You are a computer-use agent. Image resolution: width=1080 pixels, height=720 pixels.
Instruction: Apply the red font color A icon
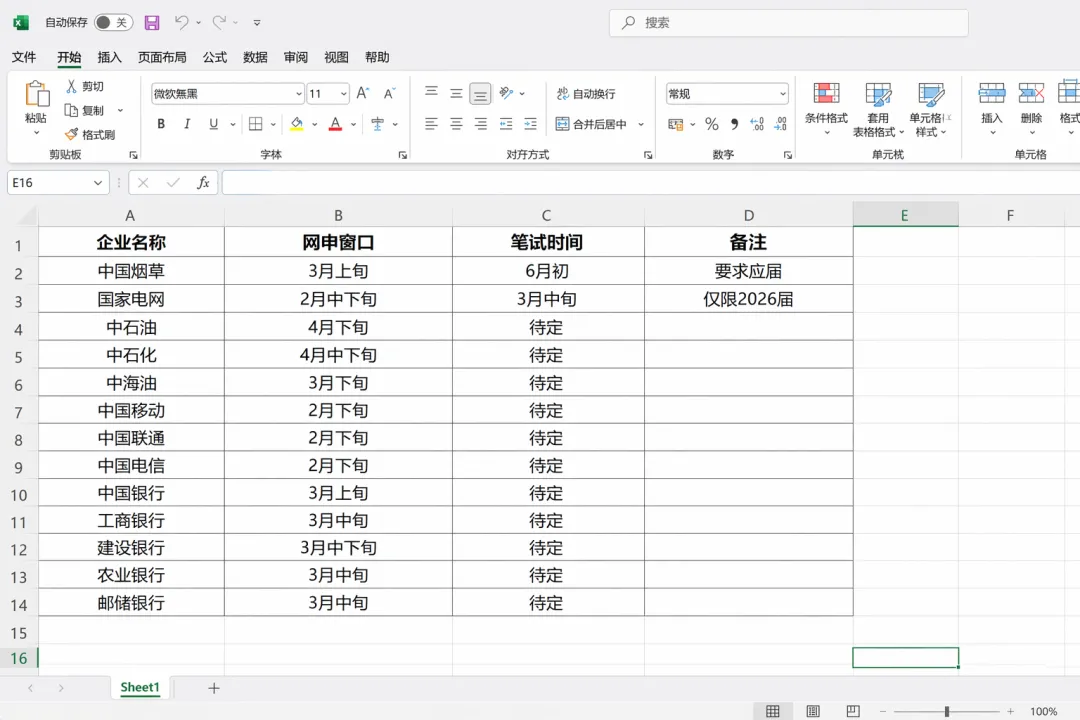coord(335,124)
